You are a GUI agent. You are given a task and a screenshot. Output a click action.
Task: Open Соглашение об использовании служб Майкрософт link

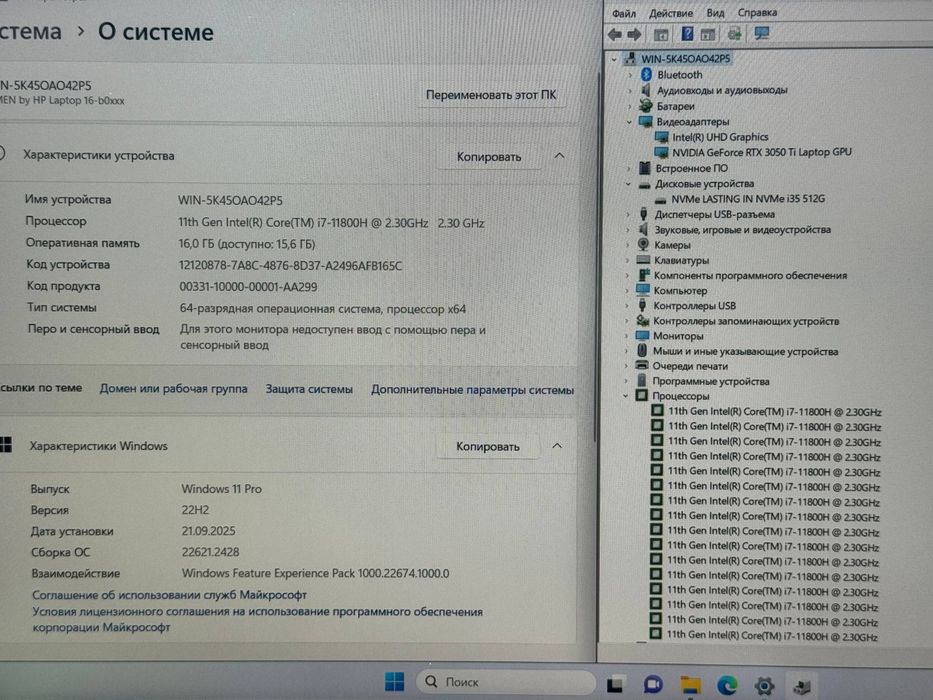coord(169,595)
